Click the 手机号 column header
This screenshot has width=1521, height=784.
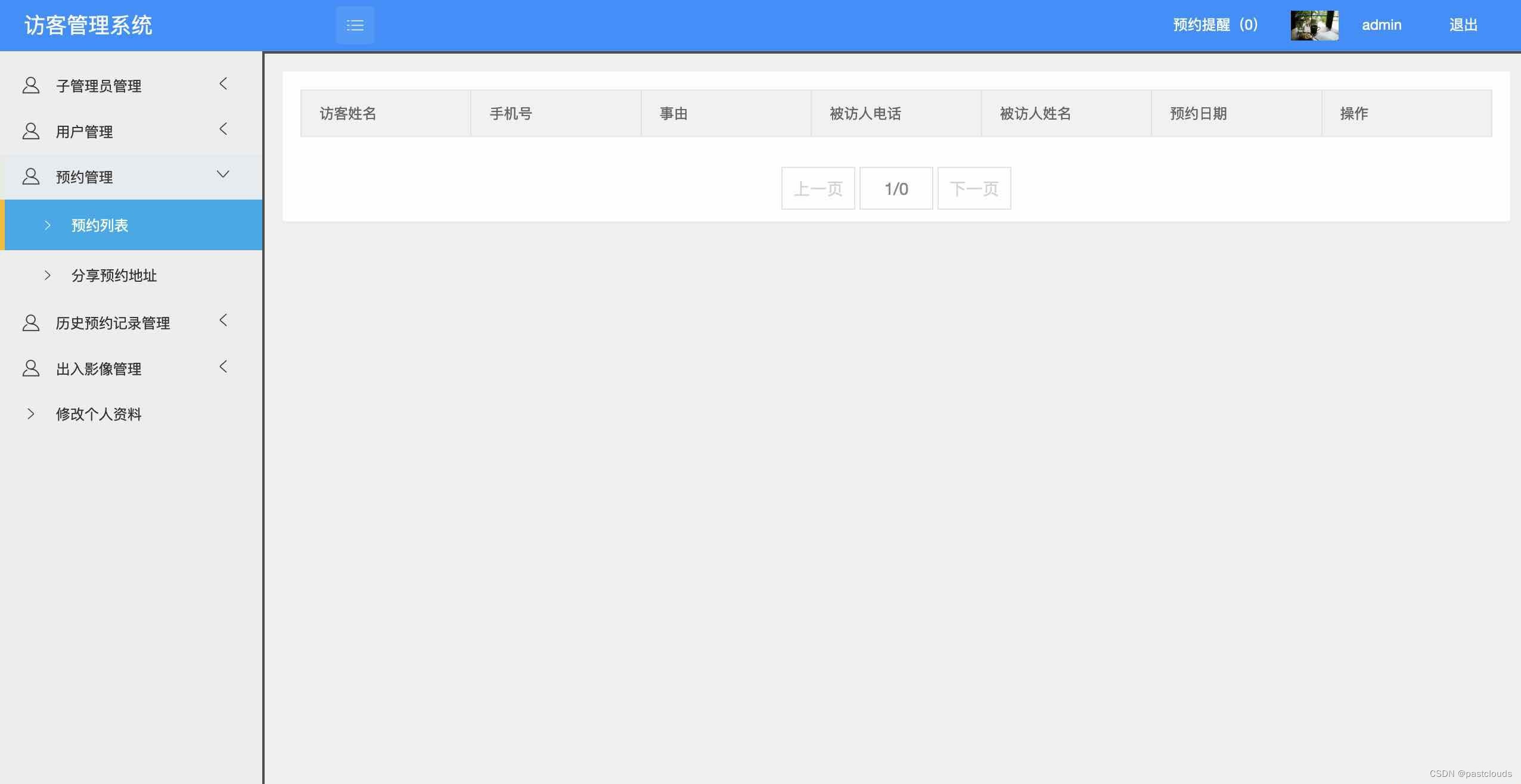[x=556, y=113]
